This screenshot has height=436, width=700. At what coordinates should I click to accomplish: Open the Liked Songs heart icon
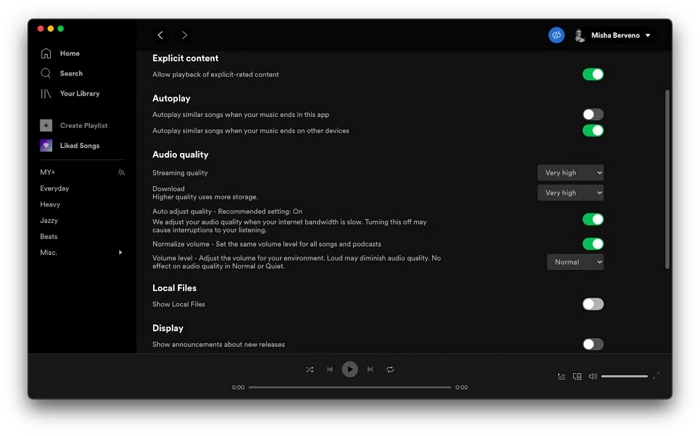point(46,145)
